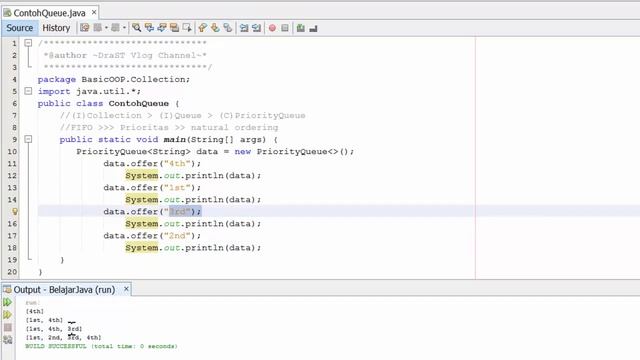Re-run the program from the Output panel
The image size is (640, 360).
point(8,302)
